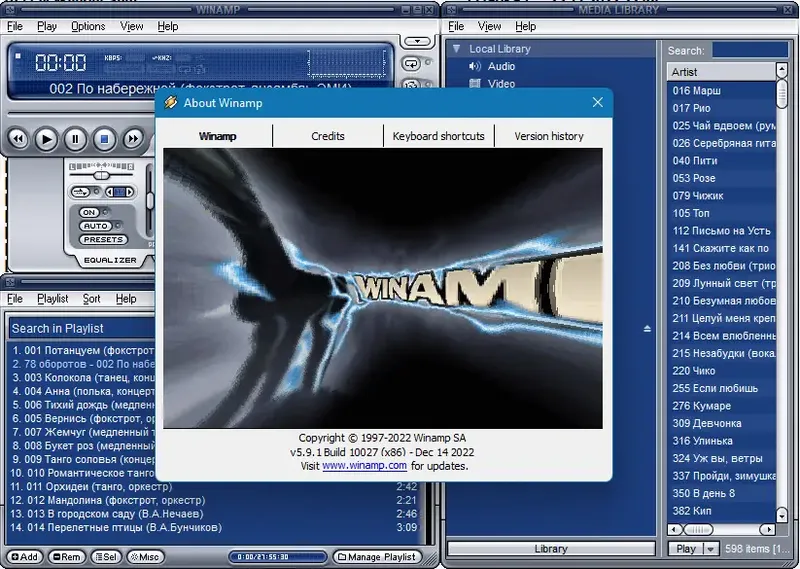Select playlist entry 014 Перелетные птицы
The image size is (800, 569).
pyautogui.click(x=214, y=527)
